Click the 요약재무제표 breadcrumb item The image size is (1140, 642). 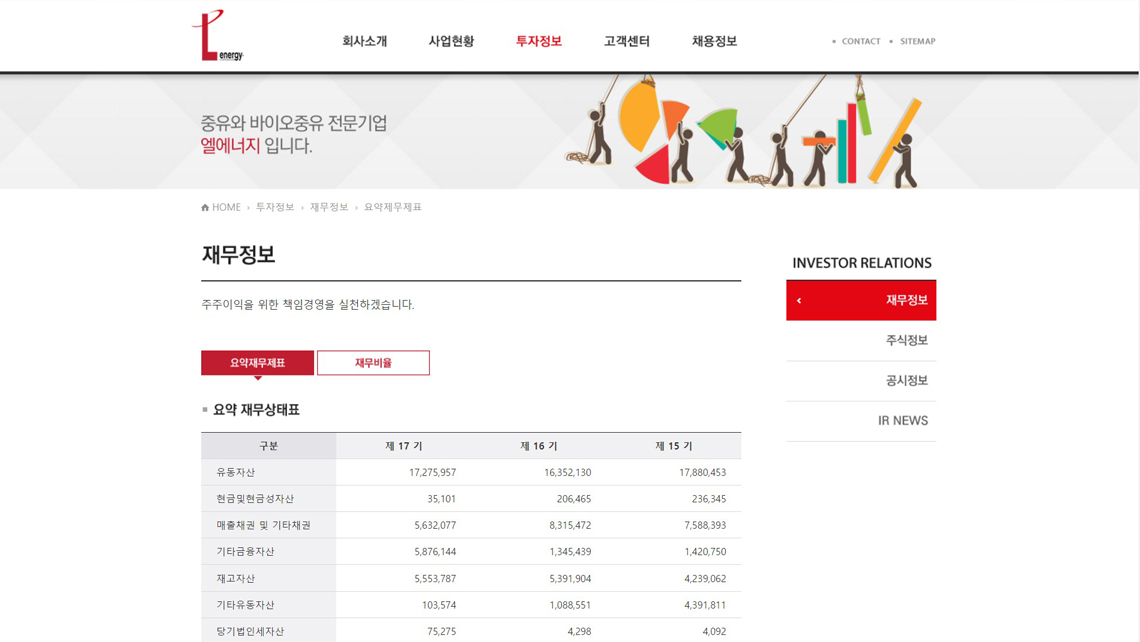coord(393,208)
